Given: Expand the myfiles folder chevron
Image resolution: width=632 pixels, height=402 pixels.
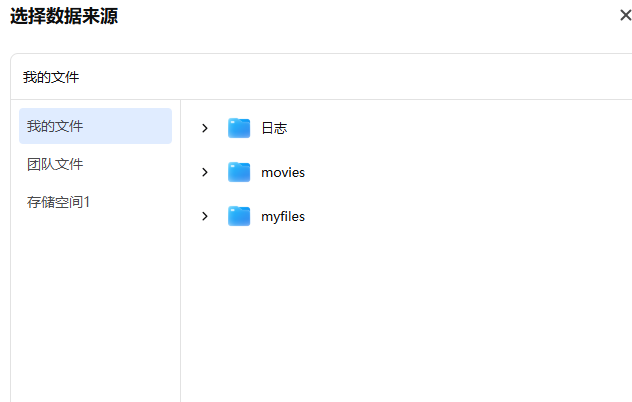Looking at the screenshot, I should [205, 216].
